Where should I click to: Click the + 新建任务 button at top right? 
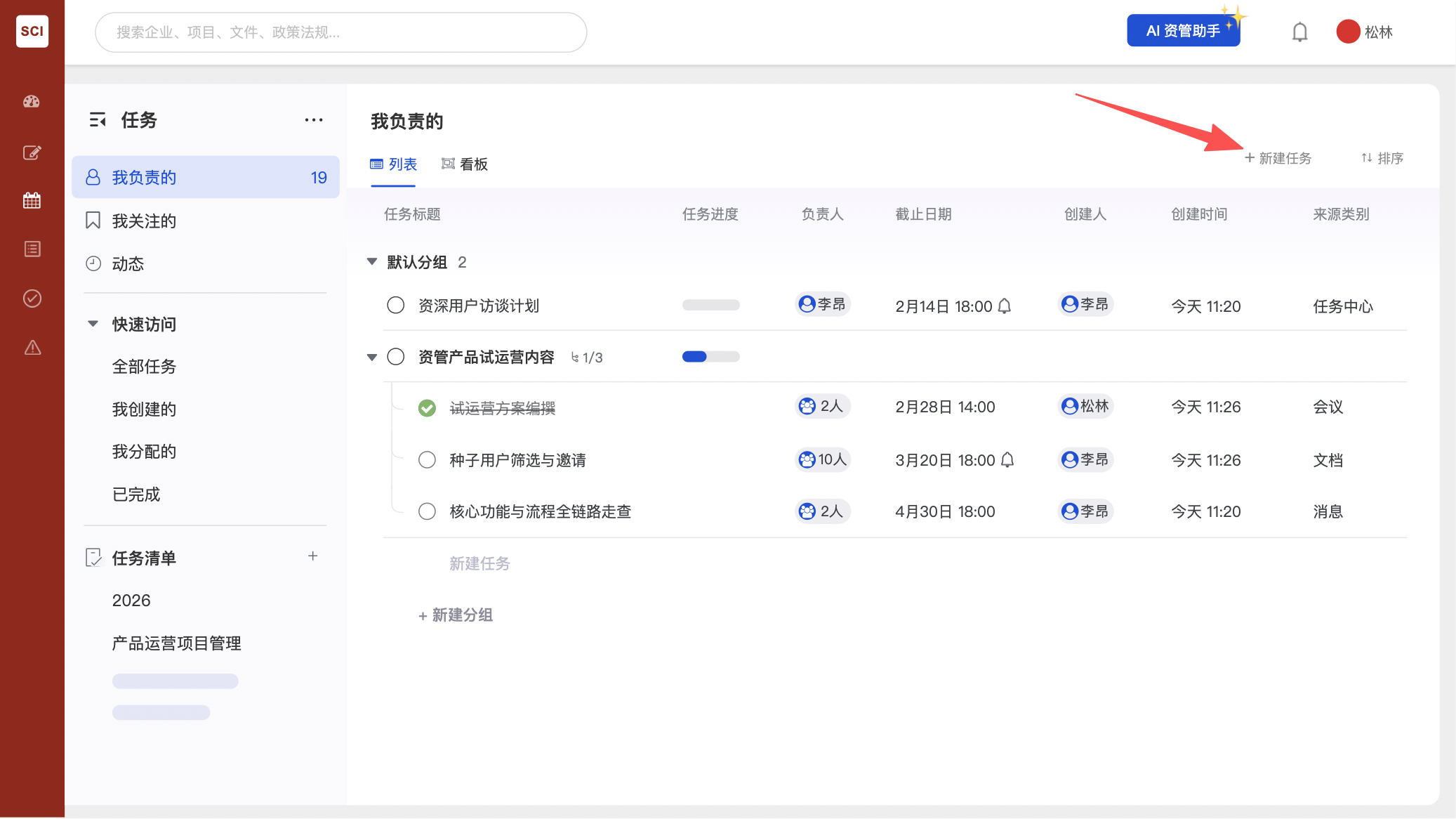[1278, 158]
